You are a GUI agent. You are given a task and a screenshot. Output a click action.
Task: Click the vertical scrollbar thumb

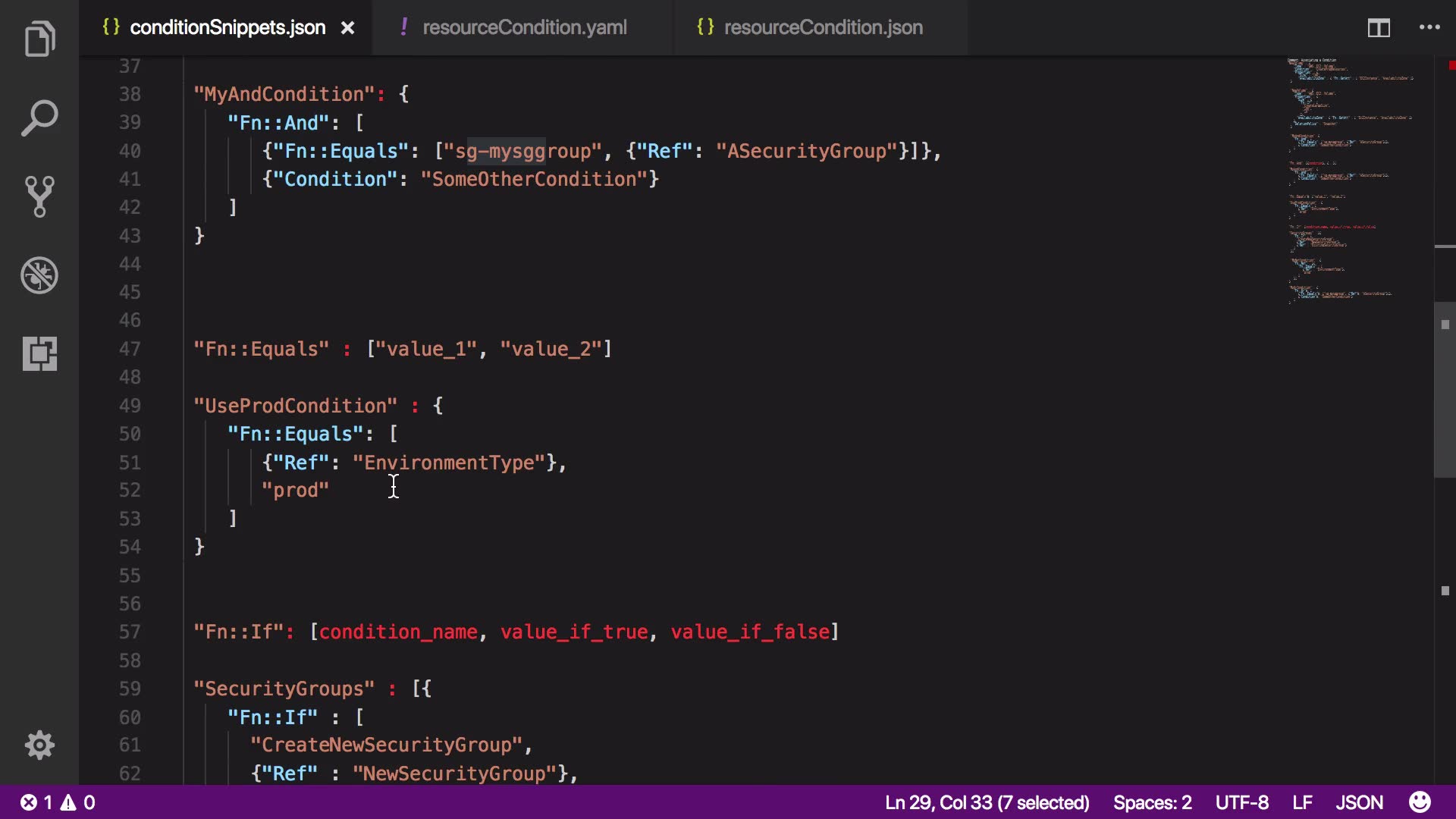(1444, 389)
